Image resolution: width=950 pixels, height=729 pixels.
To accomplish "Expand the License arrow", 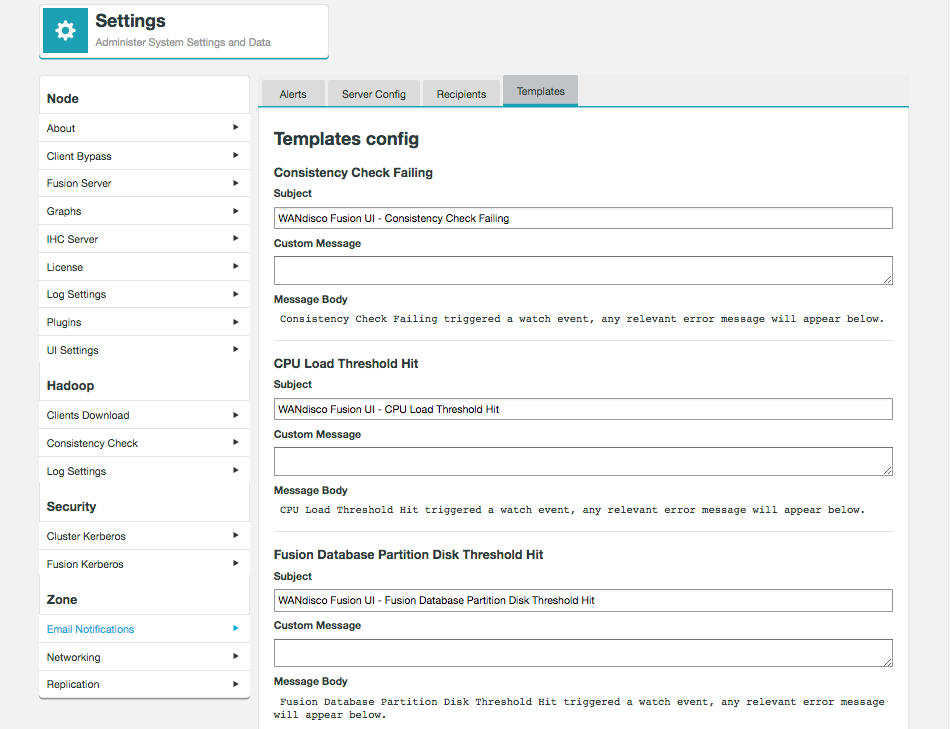I will click(236, 266).
